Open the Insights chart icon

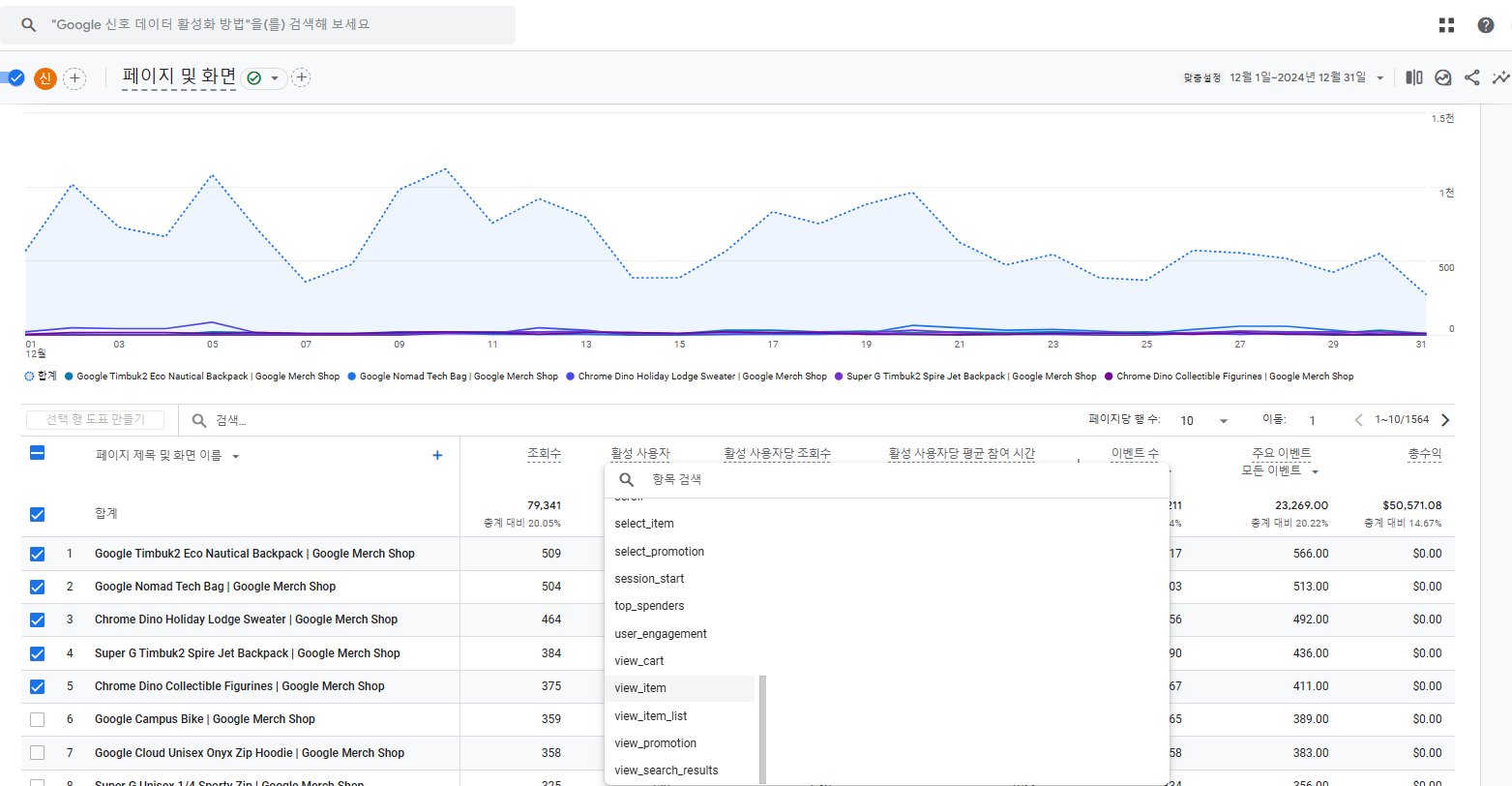(1442, 77)
